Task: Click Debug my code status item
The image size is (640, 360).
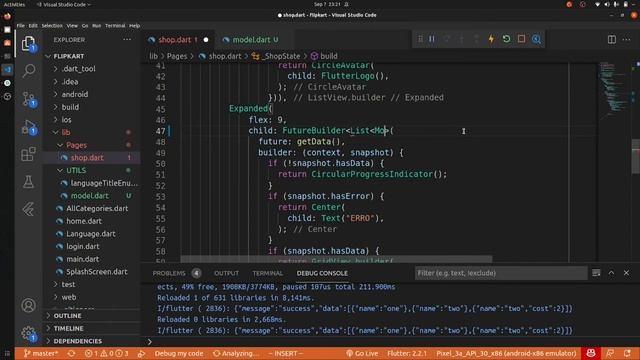Action: (x=179, y=353)
